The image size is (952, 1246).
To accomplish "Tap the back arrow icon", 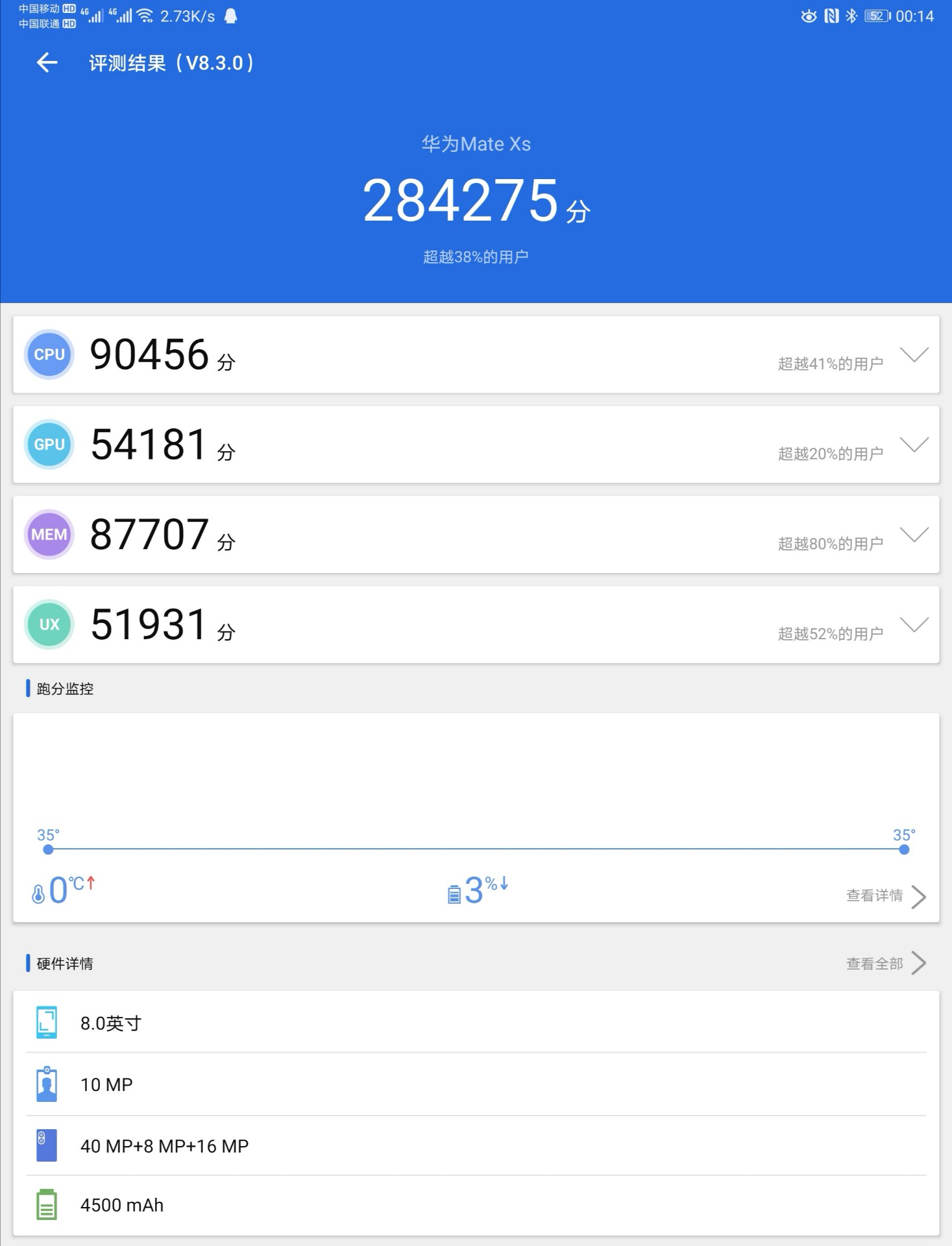I will [x=47, y=63].
